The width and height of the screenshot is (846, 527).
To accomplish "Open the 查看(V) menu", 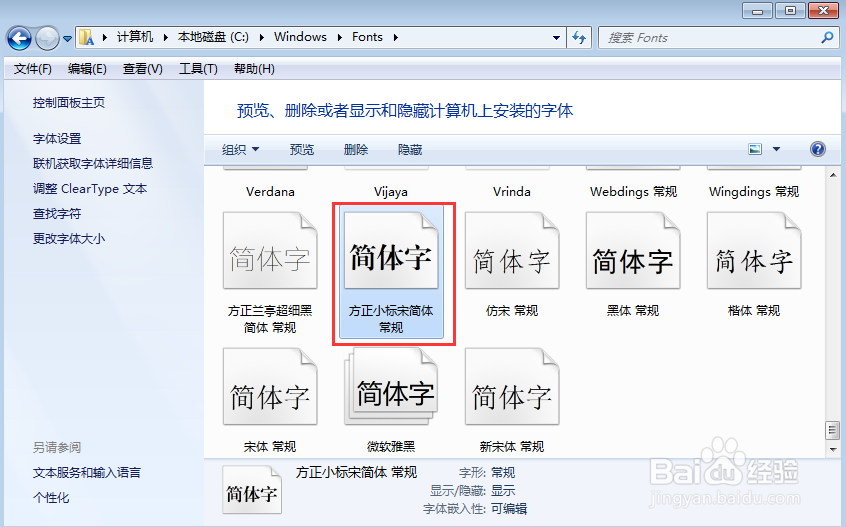I will (x=143, y=69).
